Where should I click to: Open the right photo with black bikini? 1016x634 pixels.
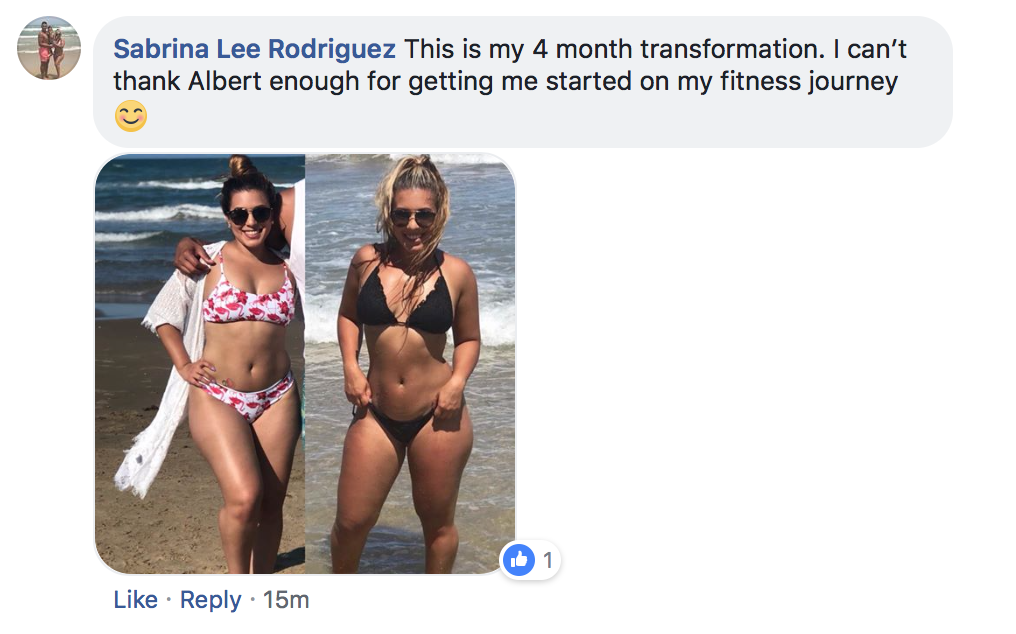click(410, 364)
